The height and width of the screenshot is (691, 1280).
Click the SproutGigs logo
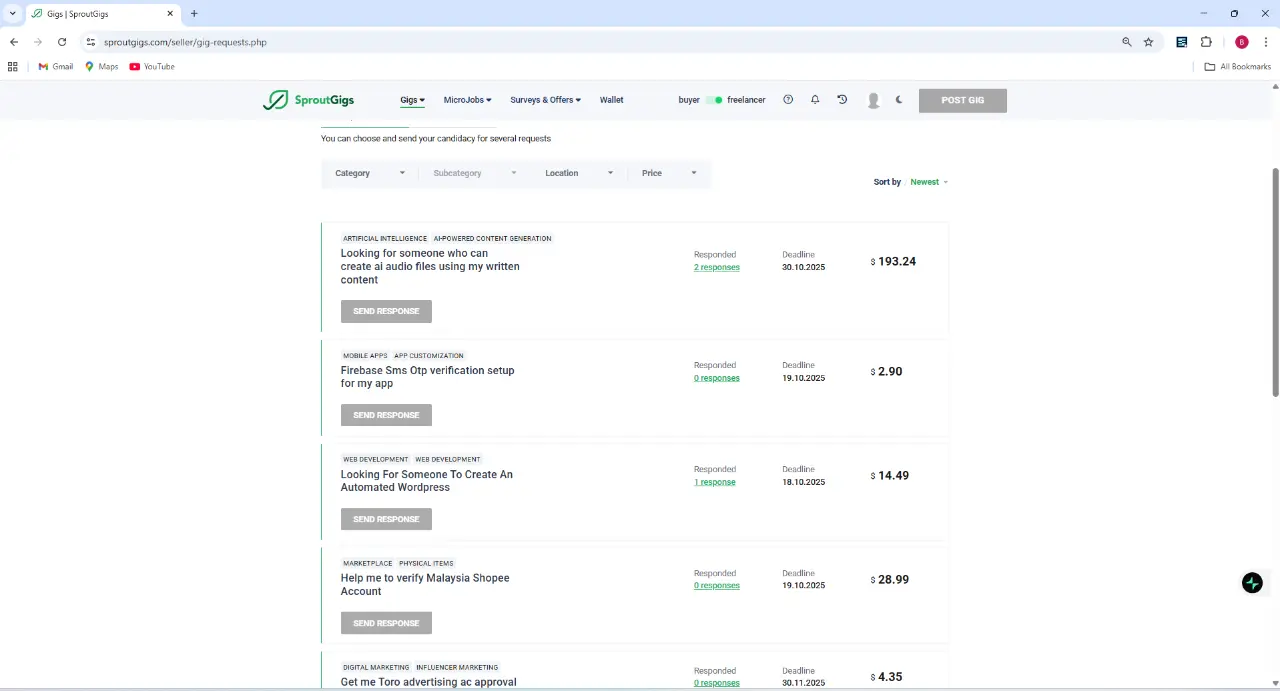(x=308, y=100)
